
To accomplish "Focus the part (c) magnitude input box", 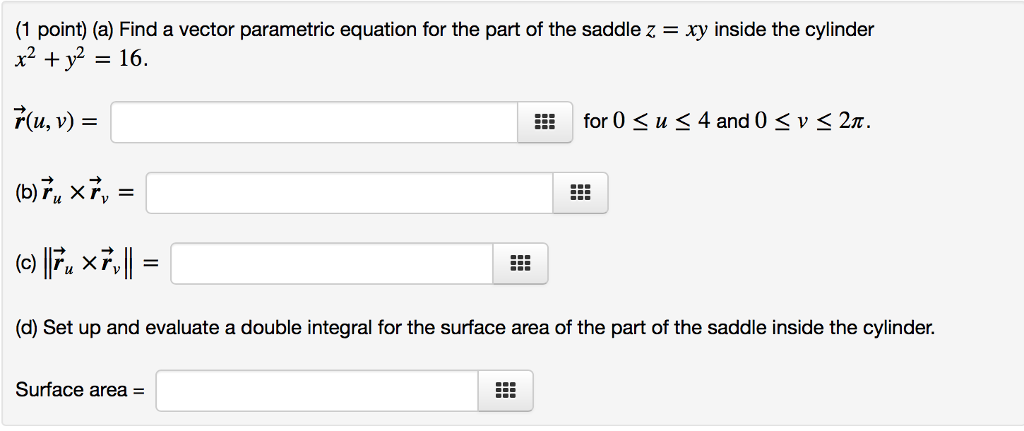I will click(332, 264).
